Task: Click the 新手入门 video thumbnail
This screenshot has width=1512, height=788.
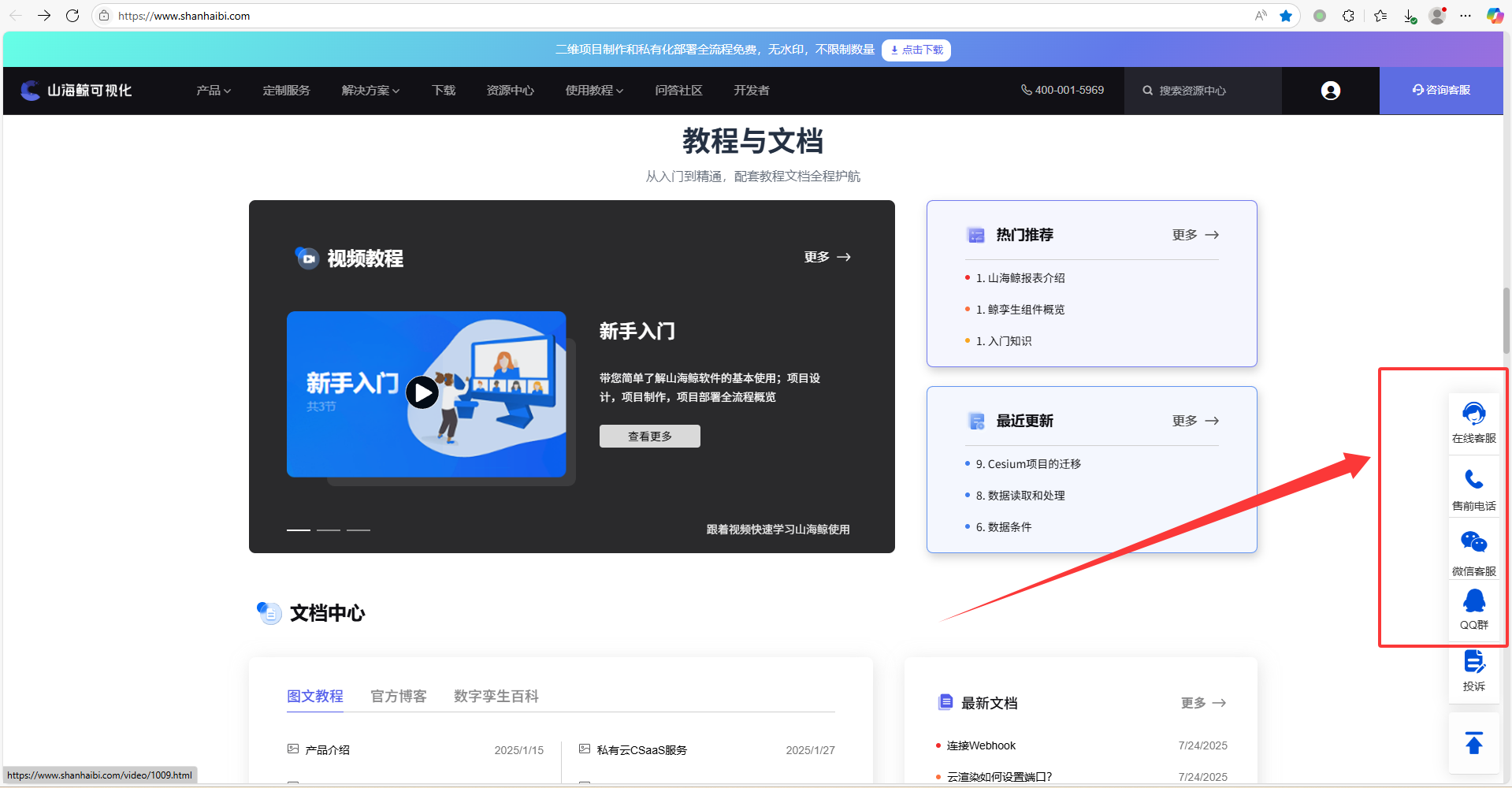Action: (426, 394)
